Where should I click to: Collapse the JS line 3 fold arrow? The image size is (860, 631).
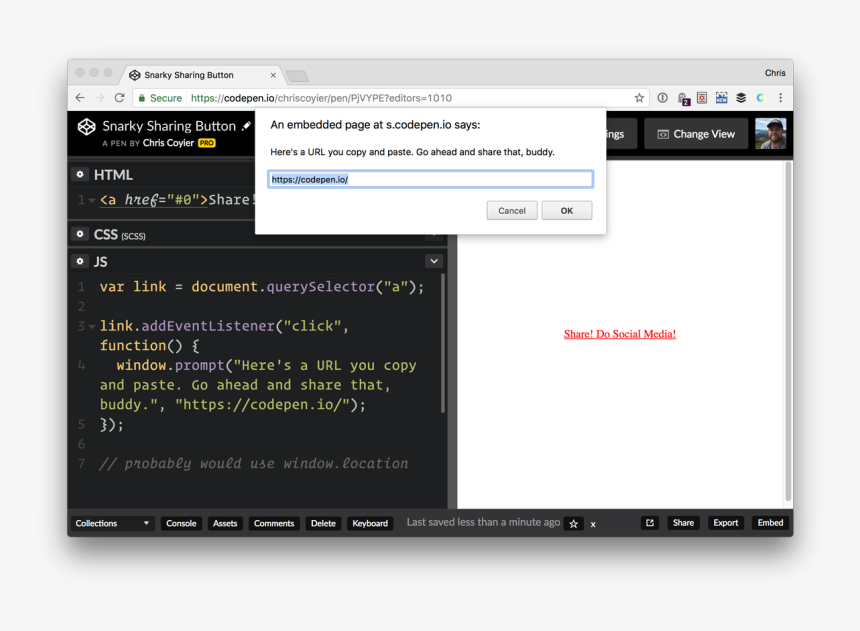92,327
